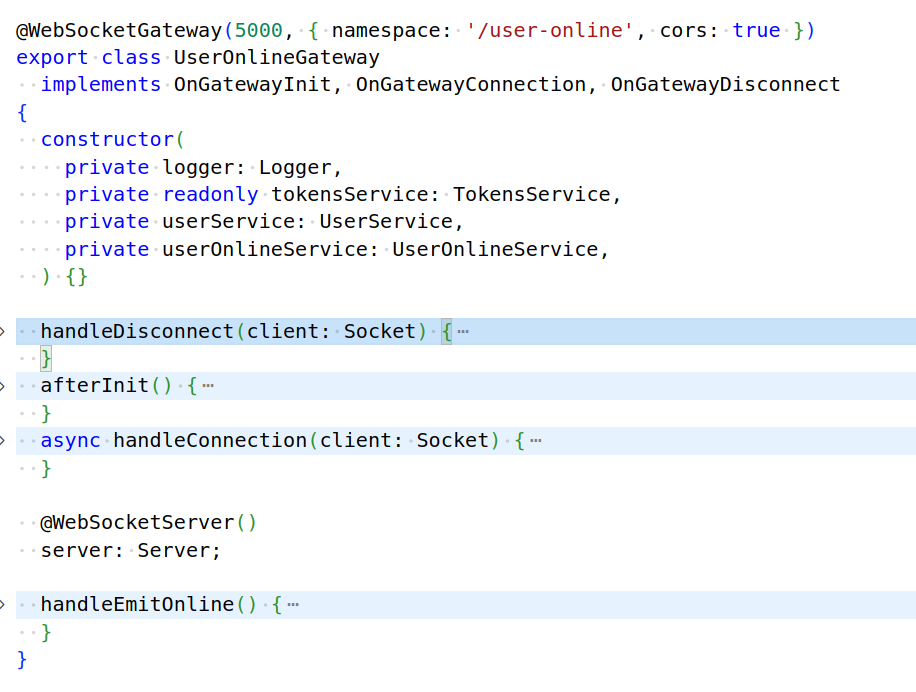Screen dimensions: 916x692
Task: Click the ellipsis inside handleDisconnect to unfold it
Action: (x=463, y=331)
